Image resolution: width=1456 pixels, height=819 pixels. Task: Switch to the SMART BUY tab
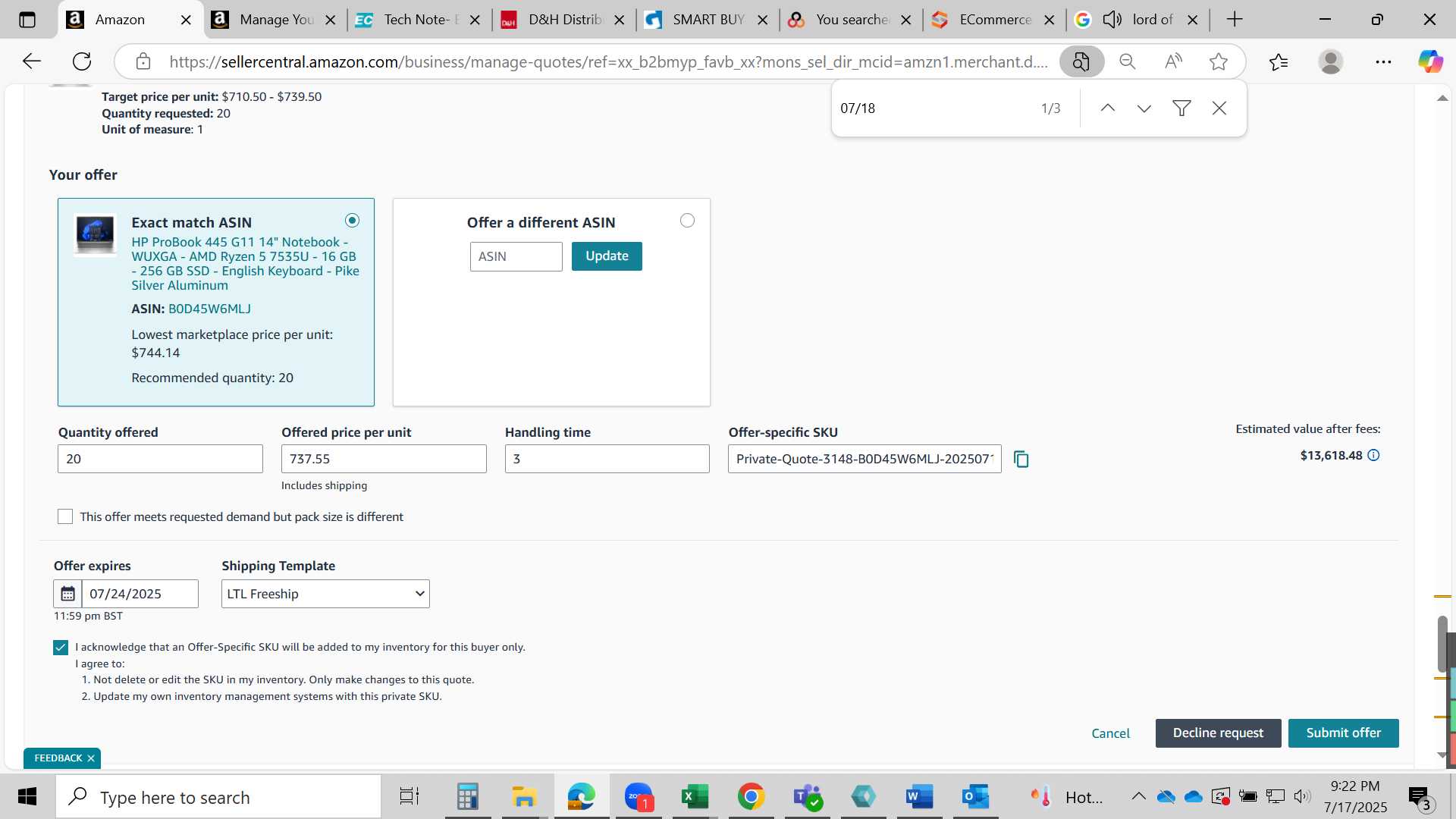[708, 20]
